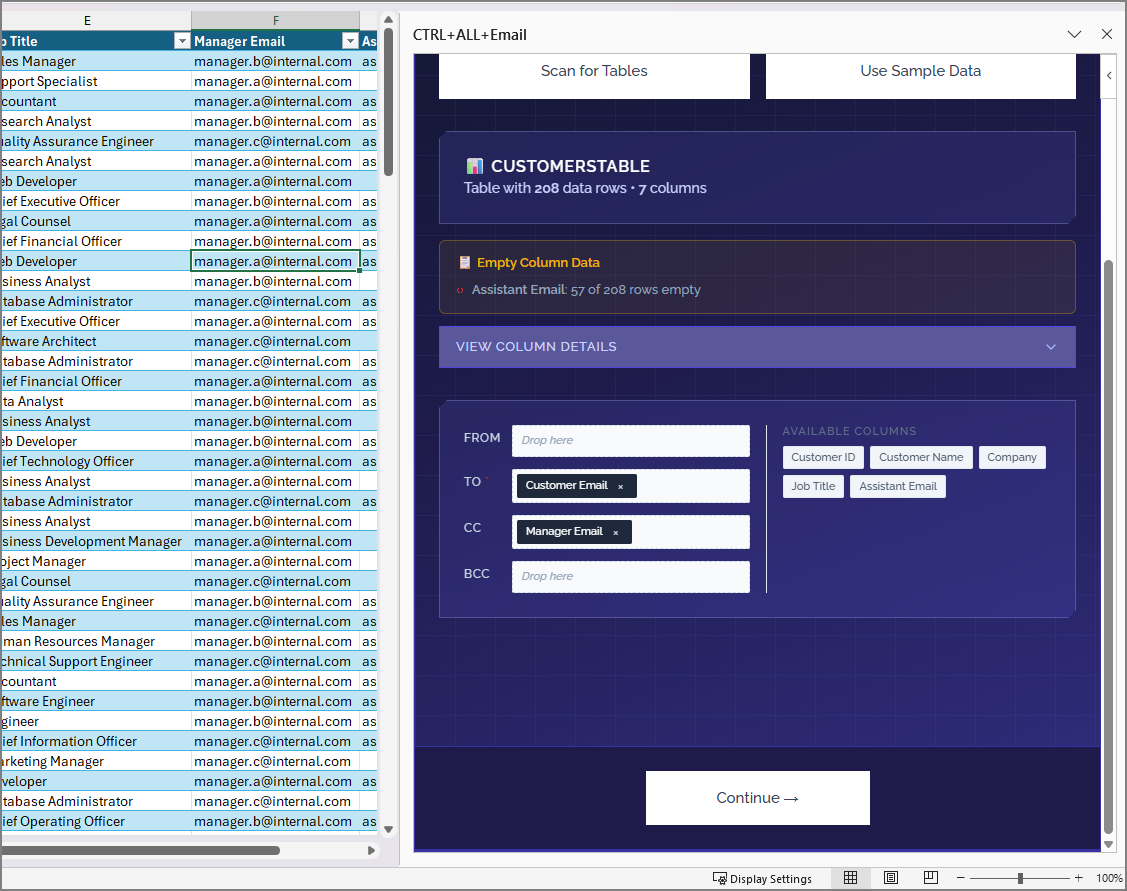The height and width of the screenshot is (891, 1127).
Task: Expand VIEW COLUMN DETAILS
Action: [757, 346]
